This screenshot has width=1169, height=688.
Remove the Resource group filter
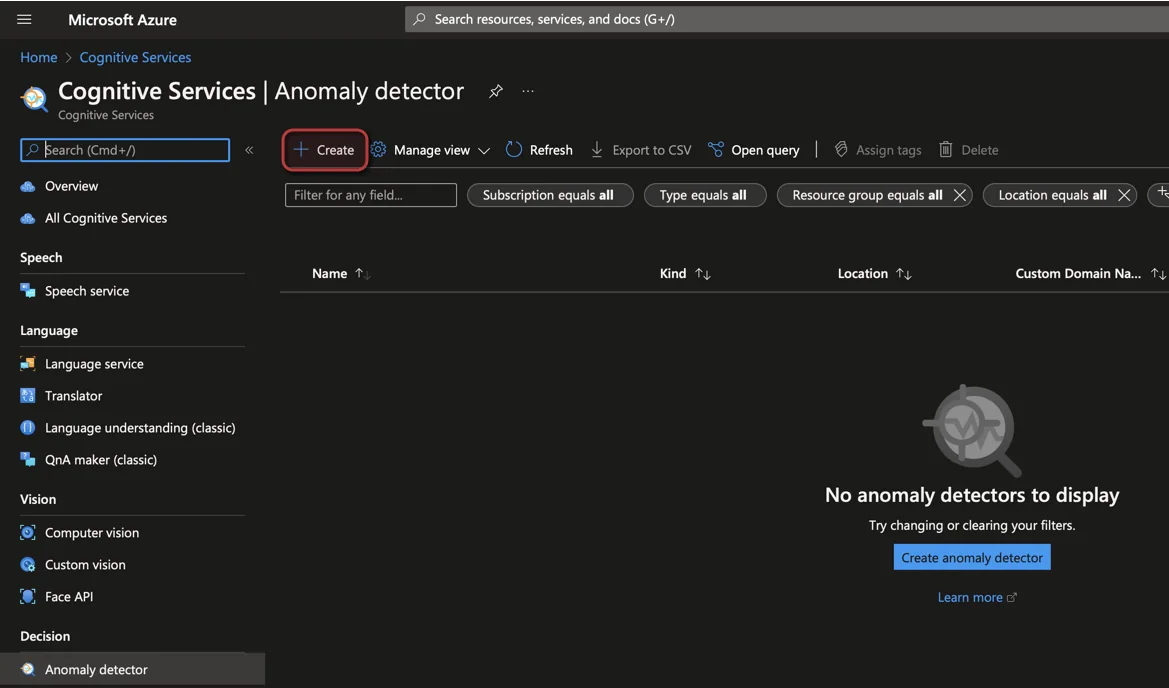960,195
